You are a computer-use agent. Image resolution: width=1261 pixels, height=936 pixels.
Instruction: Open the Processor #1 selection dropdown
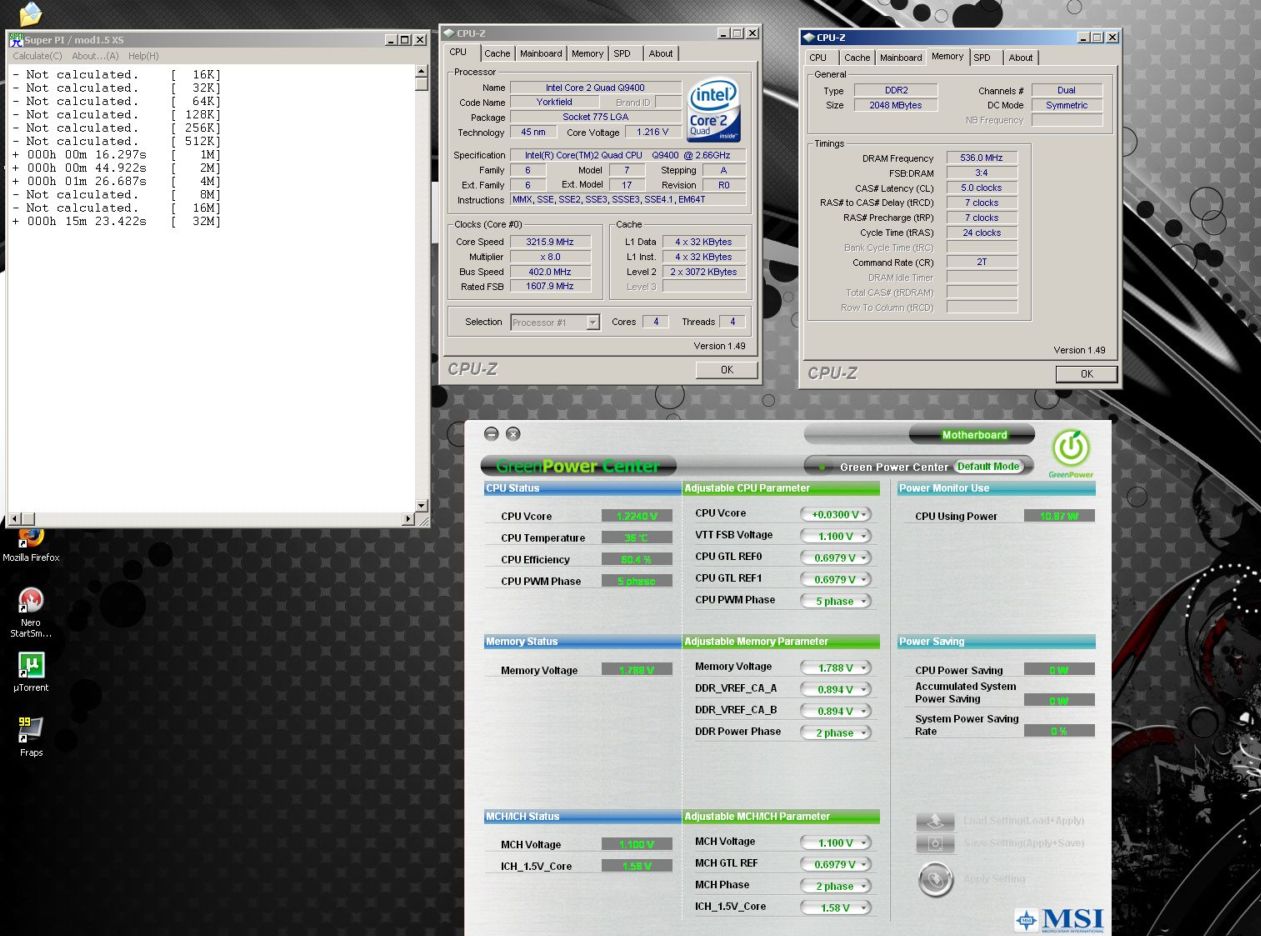(555, 322)
